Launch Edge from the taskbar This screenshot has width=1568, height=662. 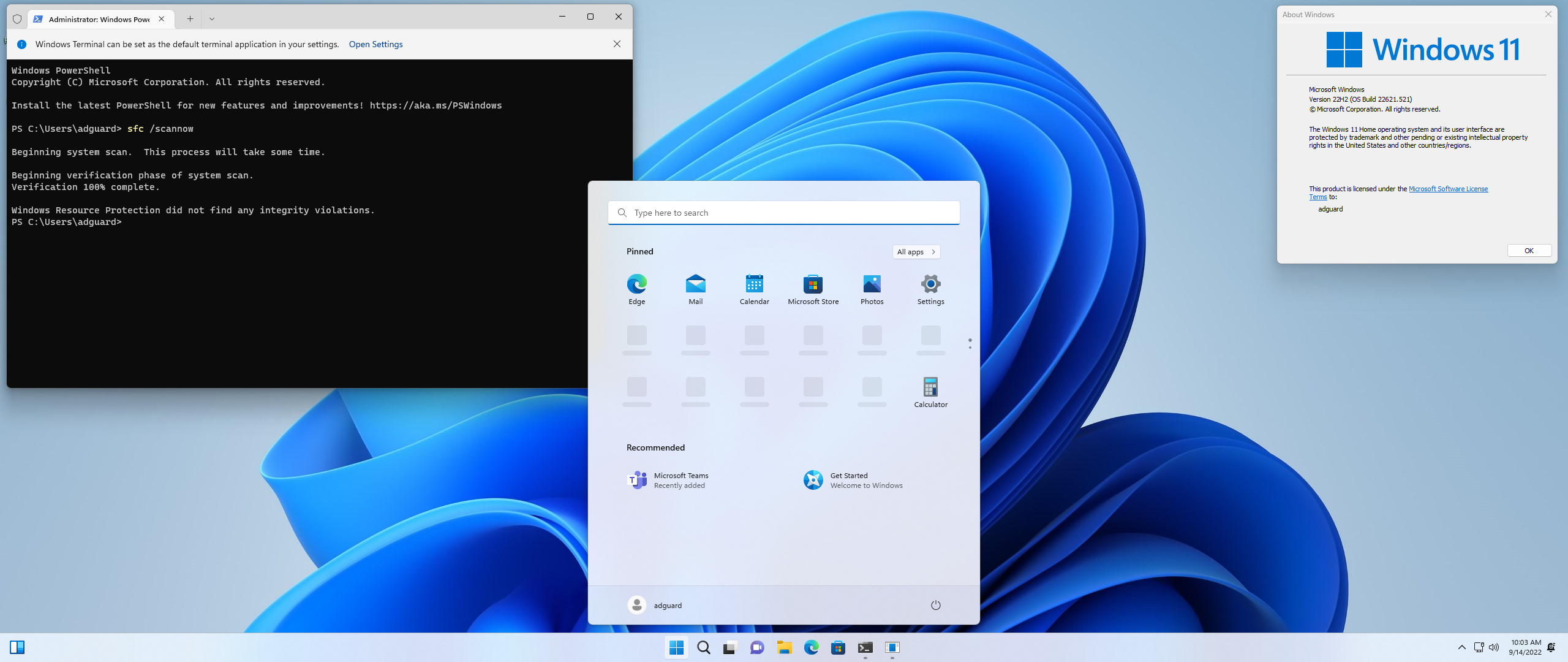(811, 647)
